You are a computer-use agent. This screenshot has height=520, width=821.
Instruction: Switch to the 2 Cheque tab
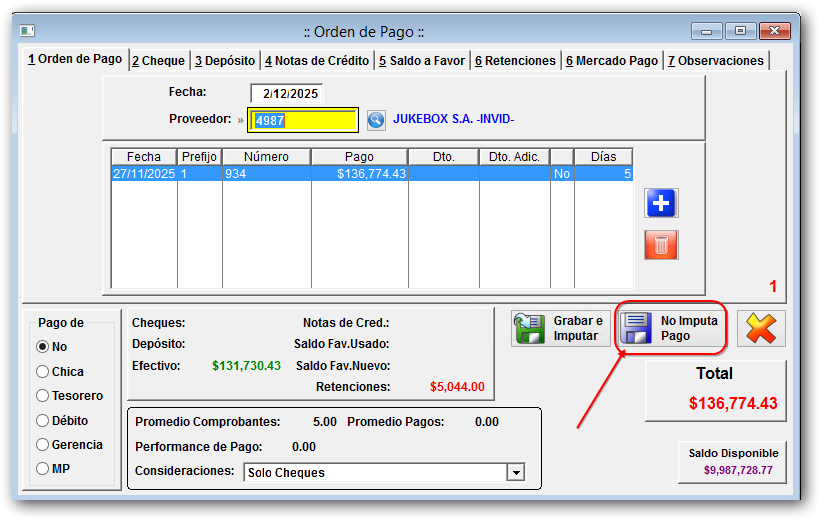pyautogui.click(x=158, y=61)
